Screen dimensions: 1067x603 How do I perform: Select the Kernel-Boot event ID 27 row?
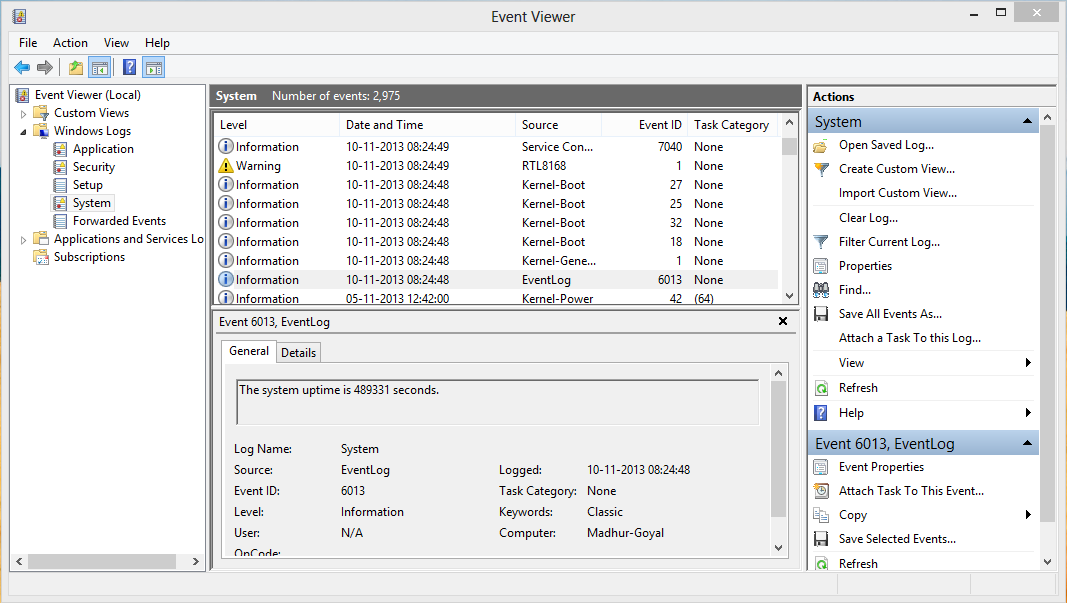497,185
